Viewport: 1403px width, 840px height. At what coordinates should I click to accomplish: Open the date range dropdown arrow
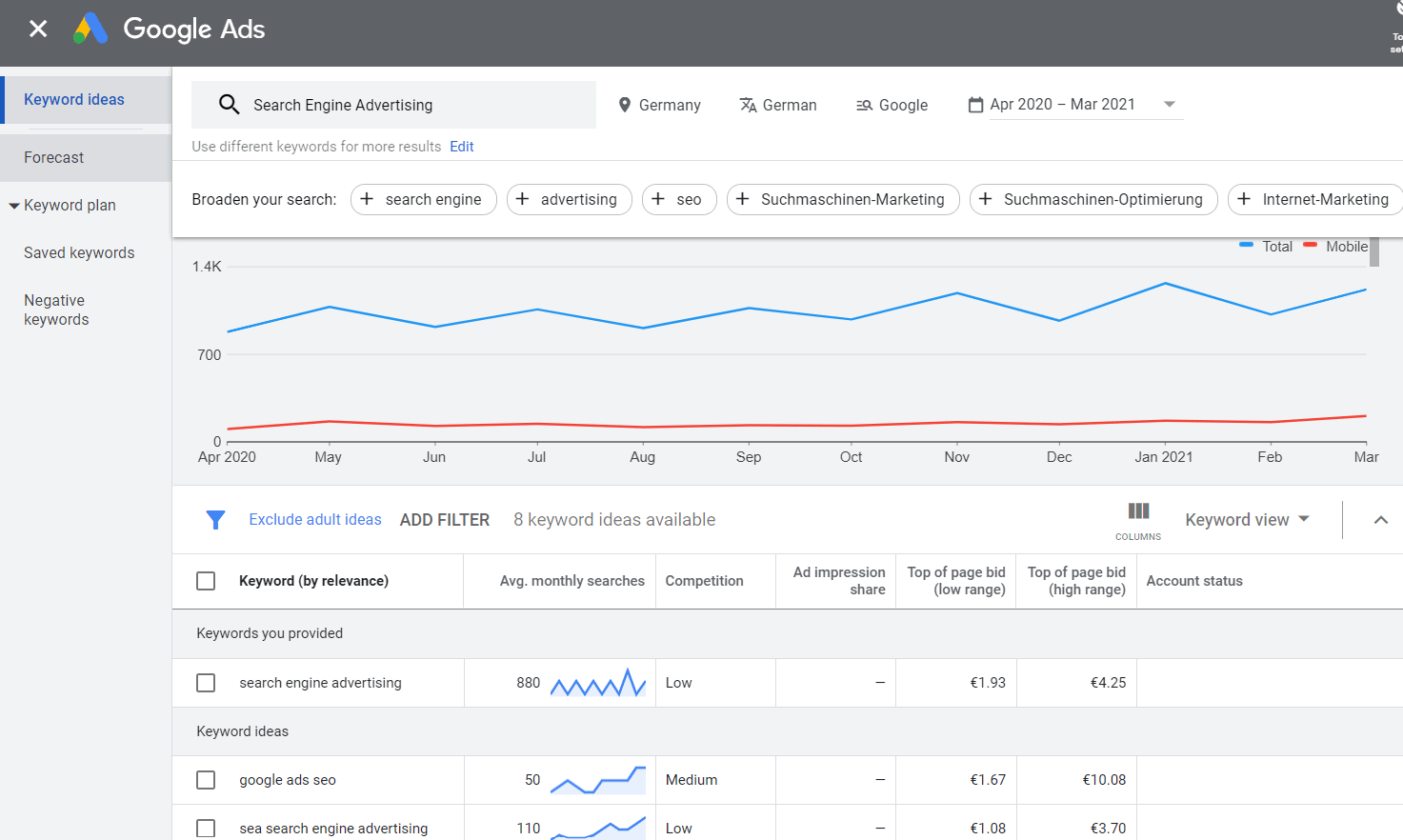pos(1170,105)
